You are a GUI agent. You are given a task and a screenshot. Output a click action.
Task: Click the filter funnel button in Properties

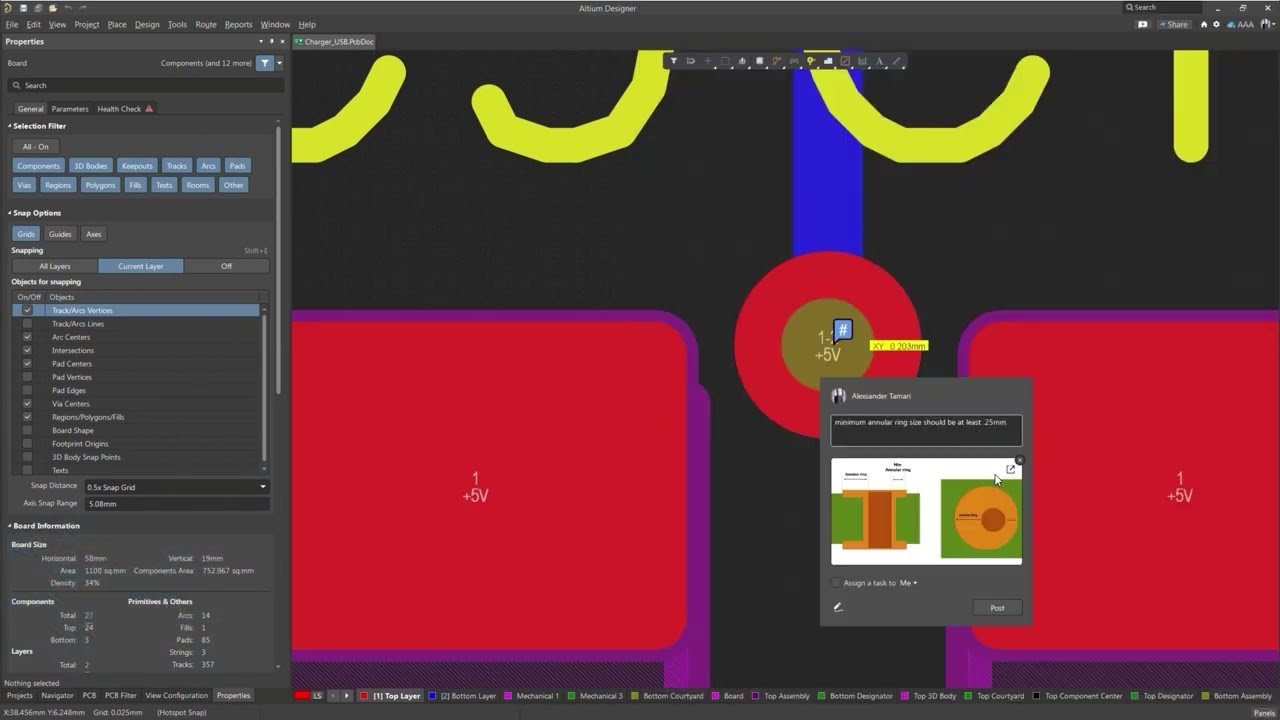265,63
